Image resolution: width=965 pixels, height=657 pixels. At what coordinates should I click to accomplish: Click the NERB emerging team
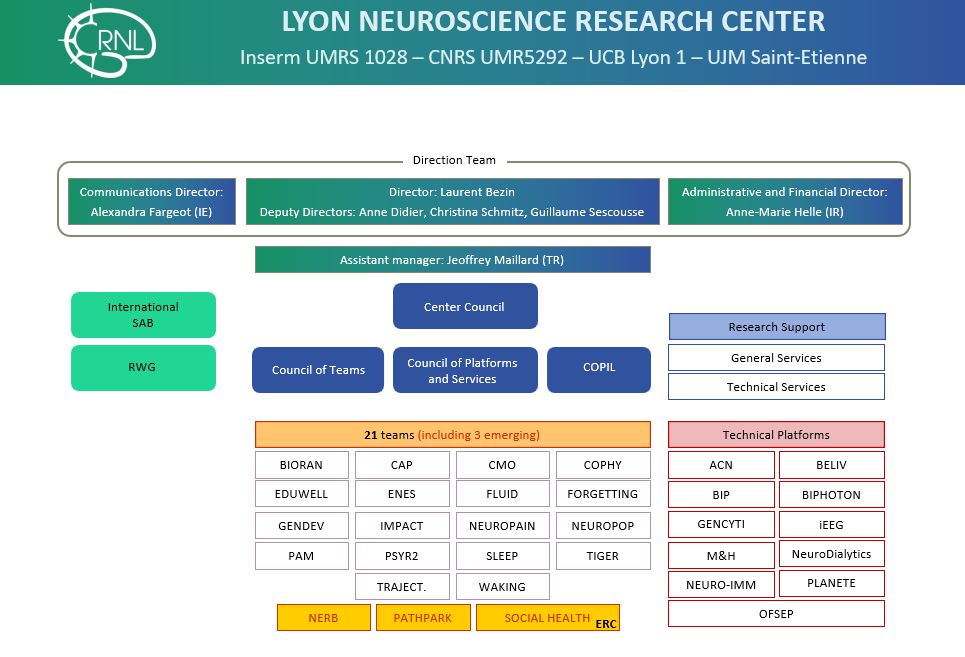(x=324, y=618)
